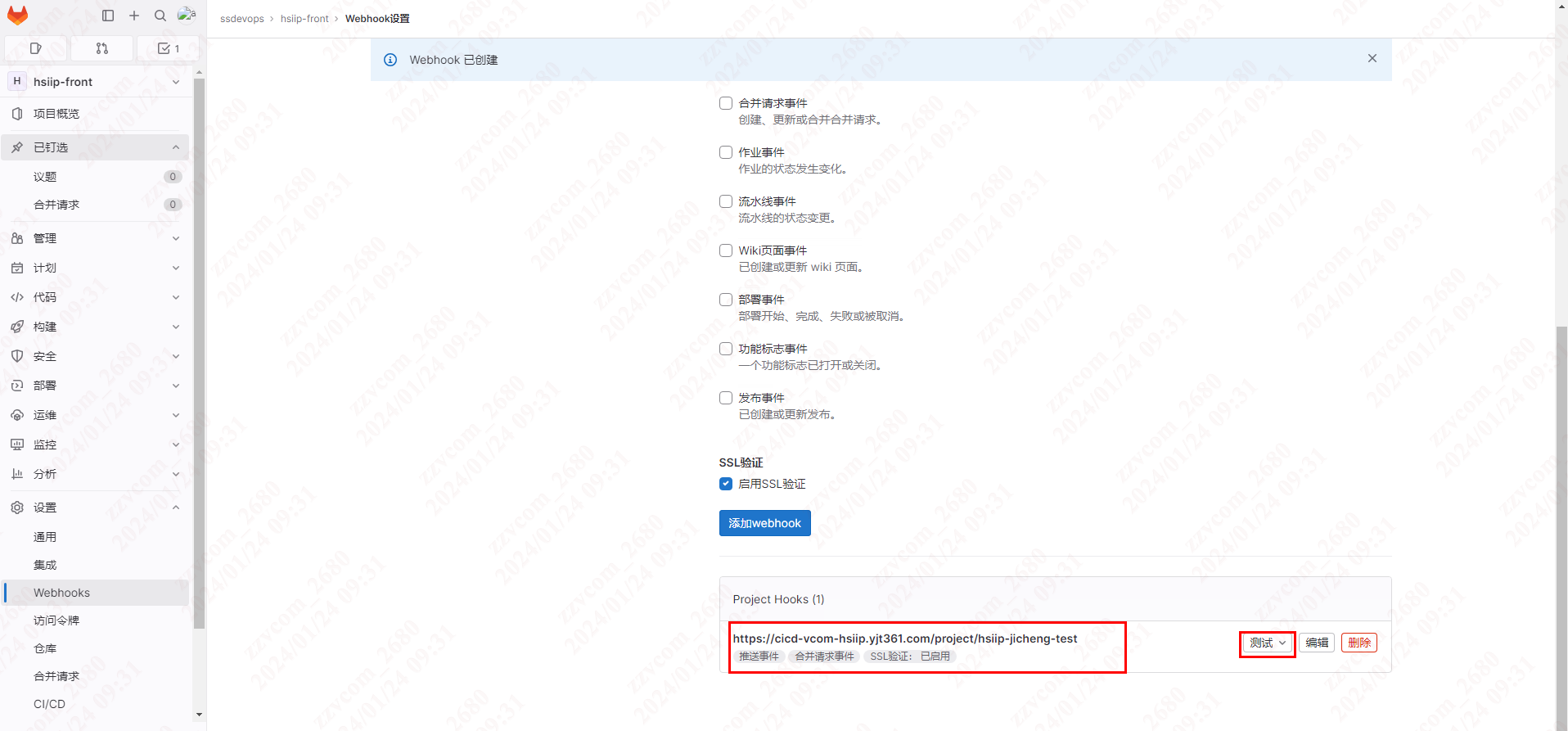Viewport: 1568px width, 731px height.
Task: Open the 测试 dropdown for the webhook
Action: 1268,643
